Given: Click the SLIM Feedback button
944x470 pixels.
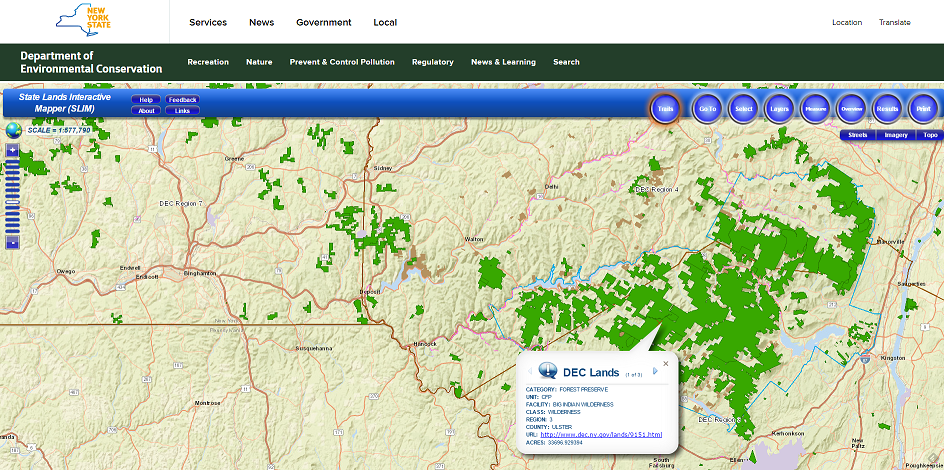Looking at the screenshot, I should 182,100.
